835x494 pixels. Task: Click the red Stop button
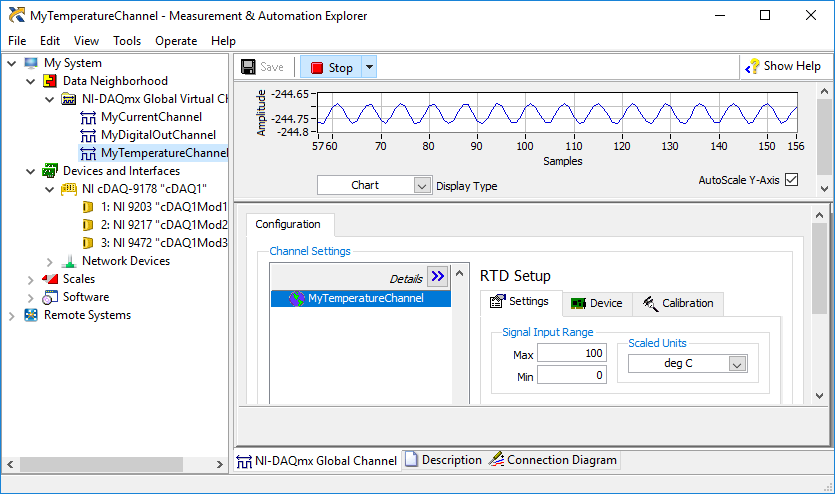[x=331, y=68]
